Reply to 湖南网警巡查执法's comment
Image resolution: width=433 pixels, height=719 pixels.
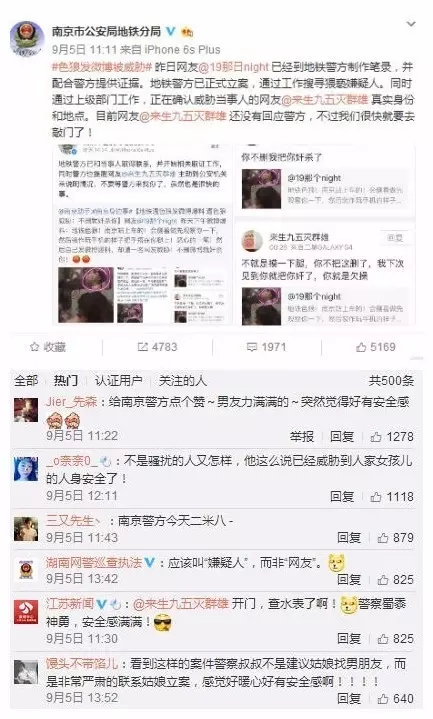click(350, 580)
